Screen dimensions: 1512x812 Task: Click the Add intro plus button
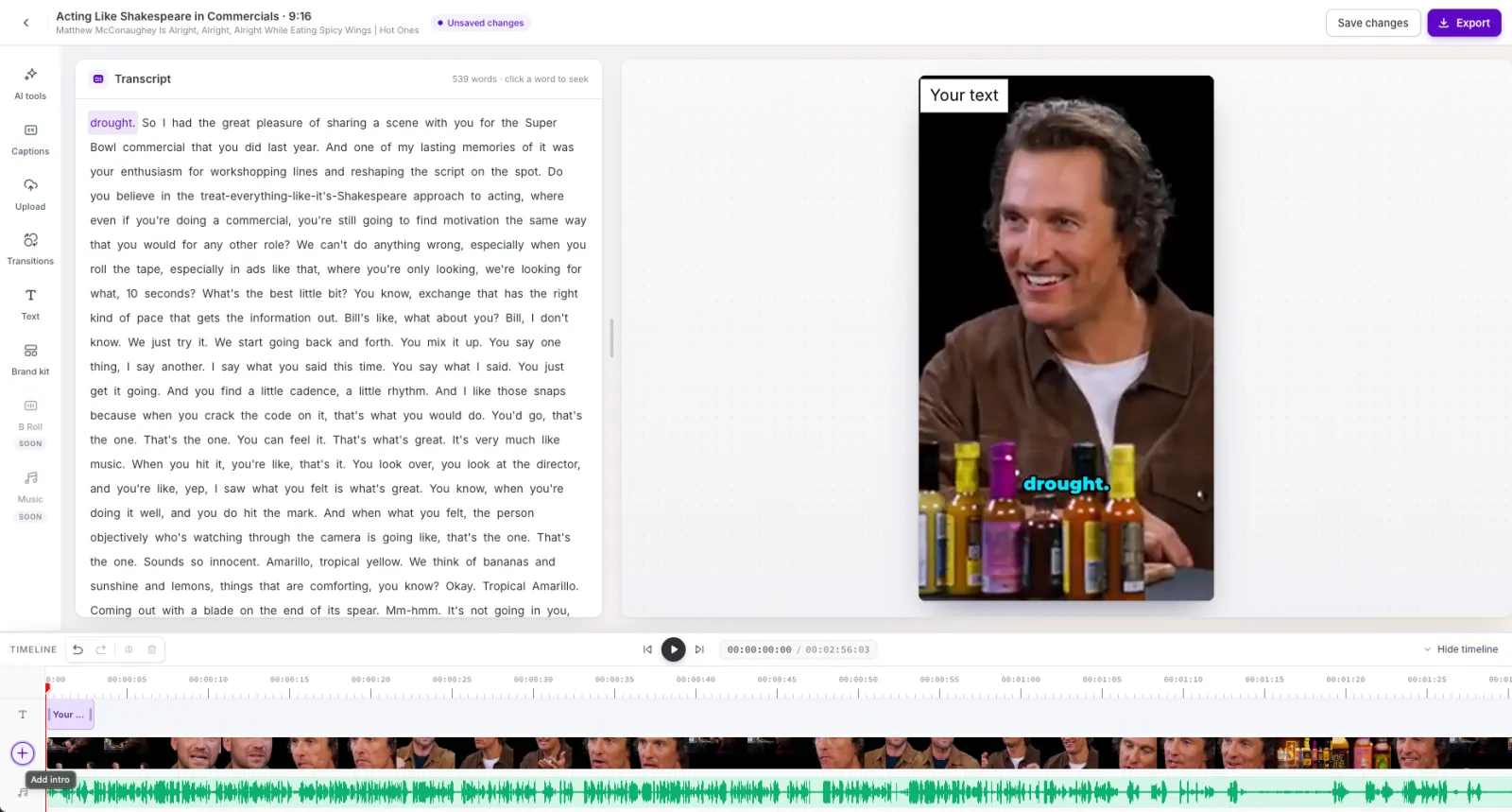coord(23,753)
